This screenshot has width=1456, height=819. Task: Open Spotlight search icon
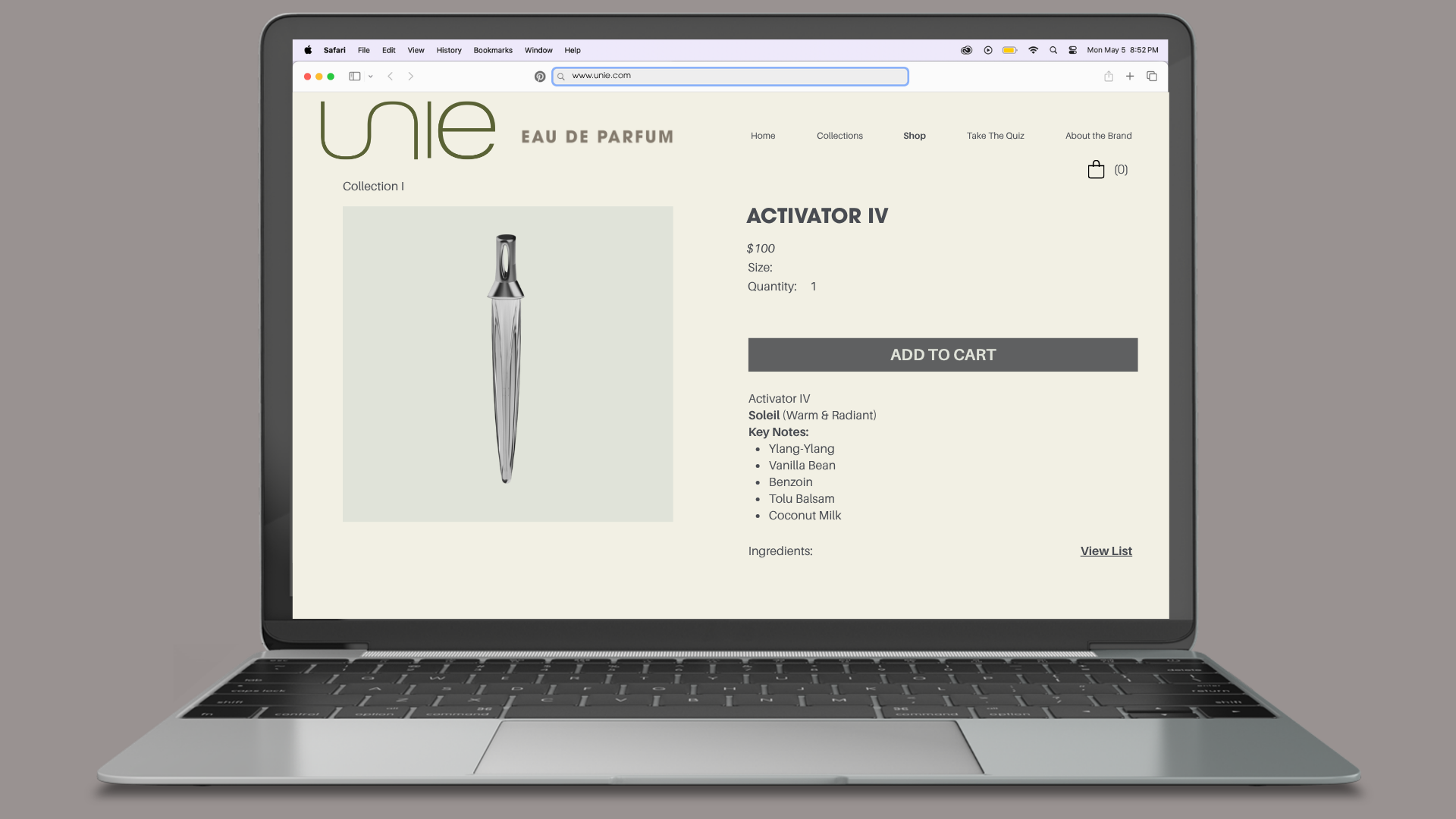[1053, 50]
